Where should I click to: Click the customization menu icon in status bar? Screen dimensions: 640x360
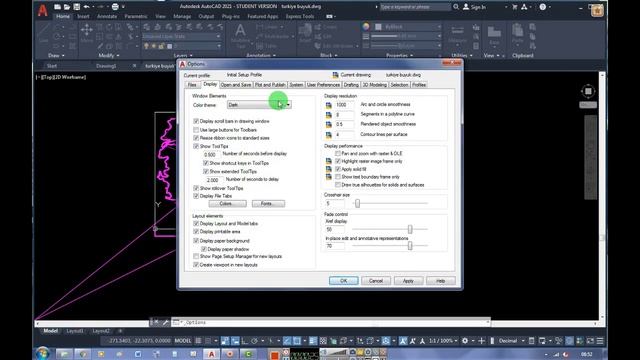coord(600,340)
